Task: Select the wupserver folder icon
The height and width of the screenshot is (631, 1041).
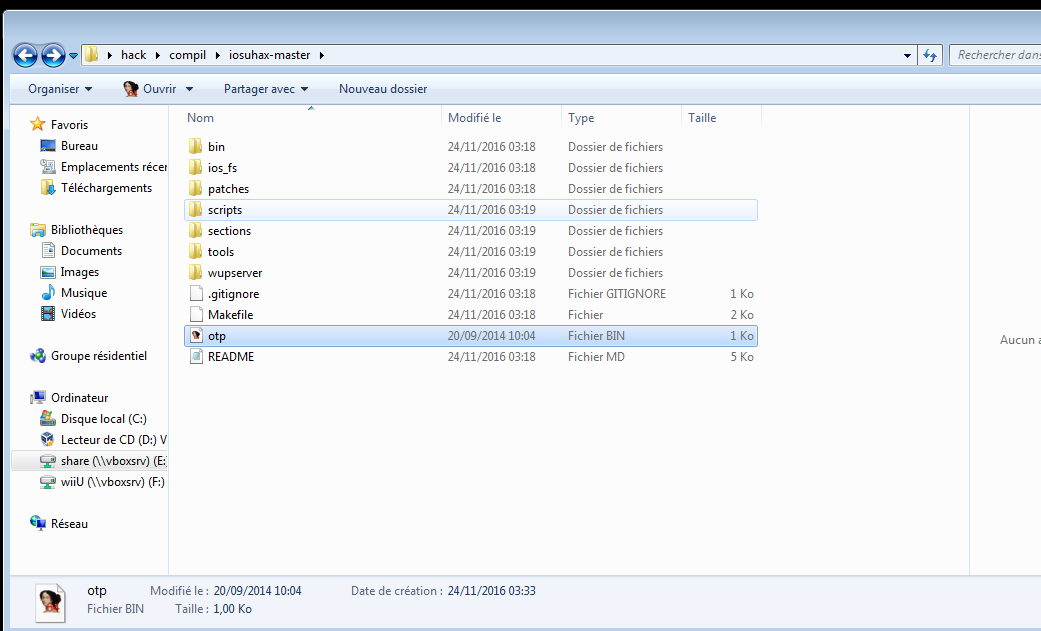Action: click(195, 272)
